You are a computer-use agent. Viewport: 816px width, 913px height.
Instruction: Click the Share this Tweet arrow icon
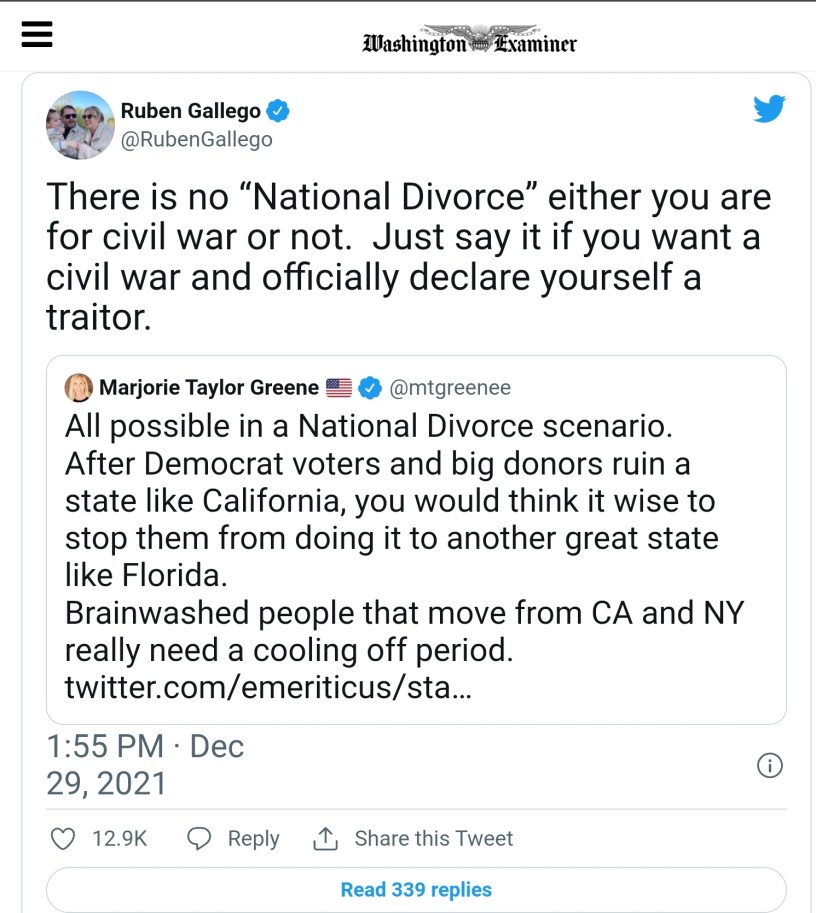(x=325, y=838)
